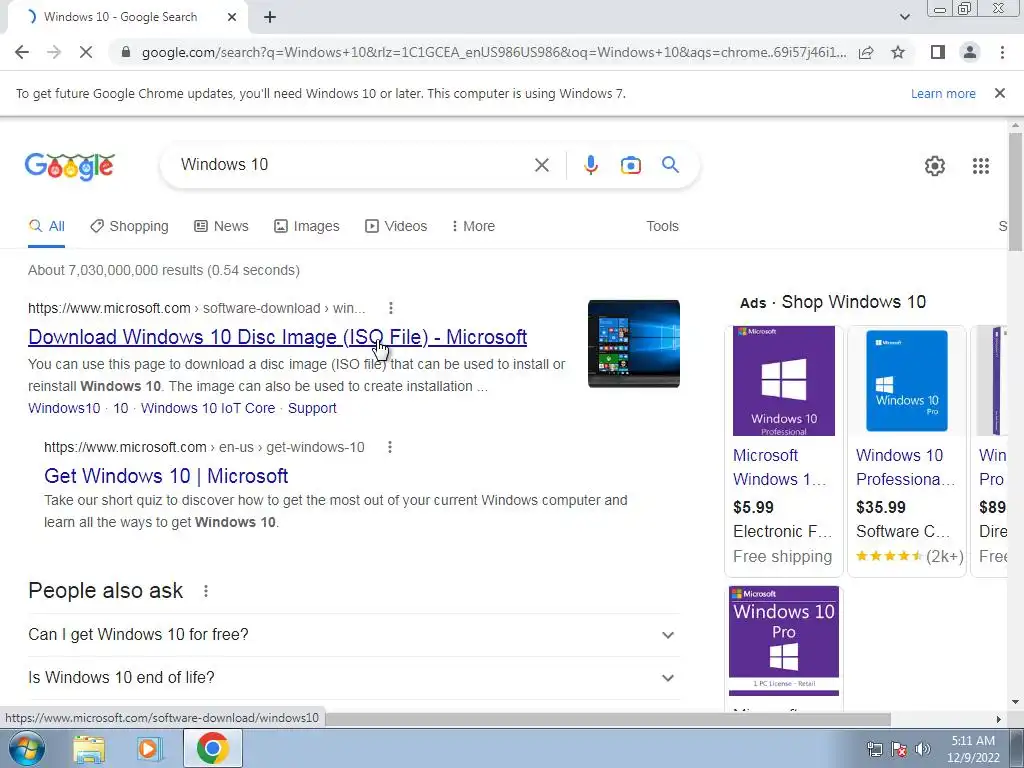Click the Windows 10 Professiona... product title

click(905, 467)
